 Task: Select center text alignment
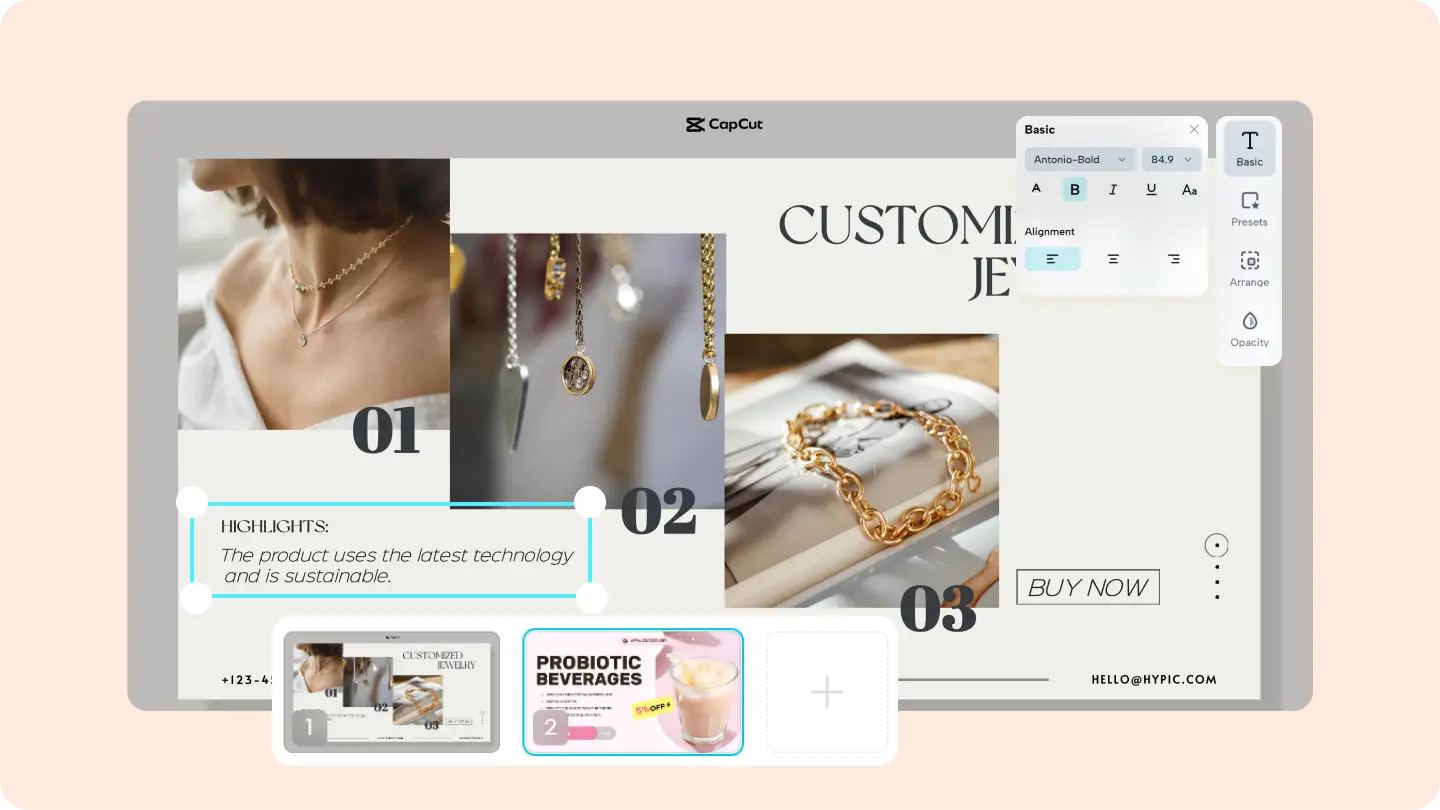point(1113,259)
